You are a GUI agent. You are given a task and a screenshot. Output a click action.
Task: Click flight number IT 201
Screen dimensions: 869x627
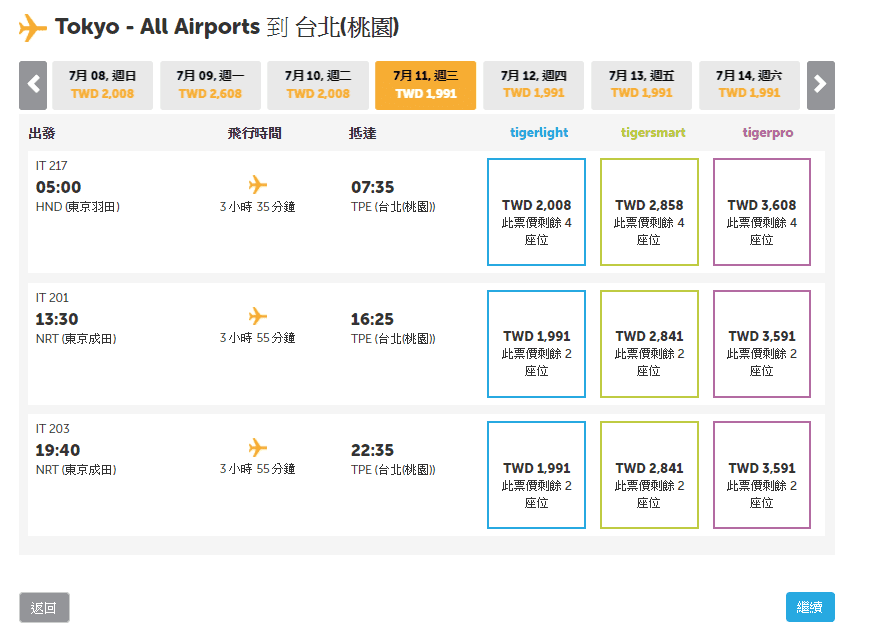coord(52,298)
